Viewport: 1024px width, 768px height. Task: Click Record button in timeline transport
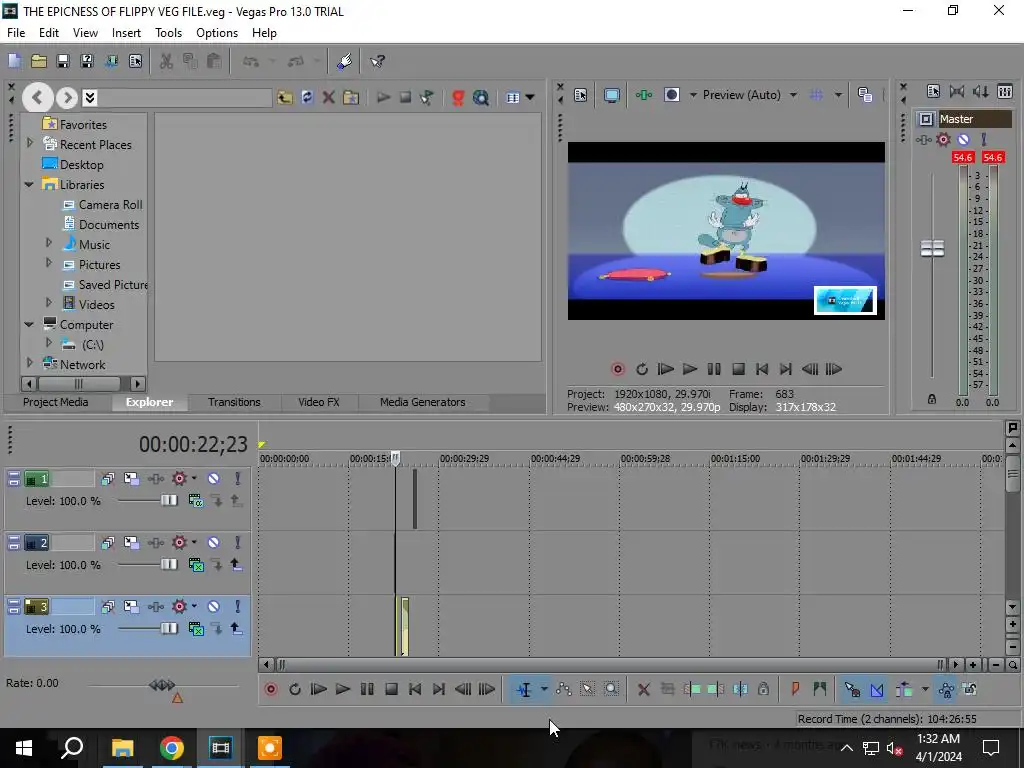271,689
